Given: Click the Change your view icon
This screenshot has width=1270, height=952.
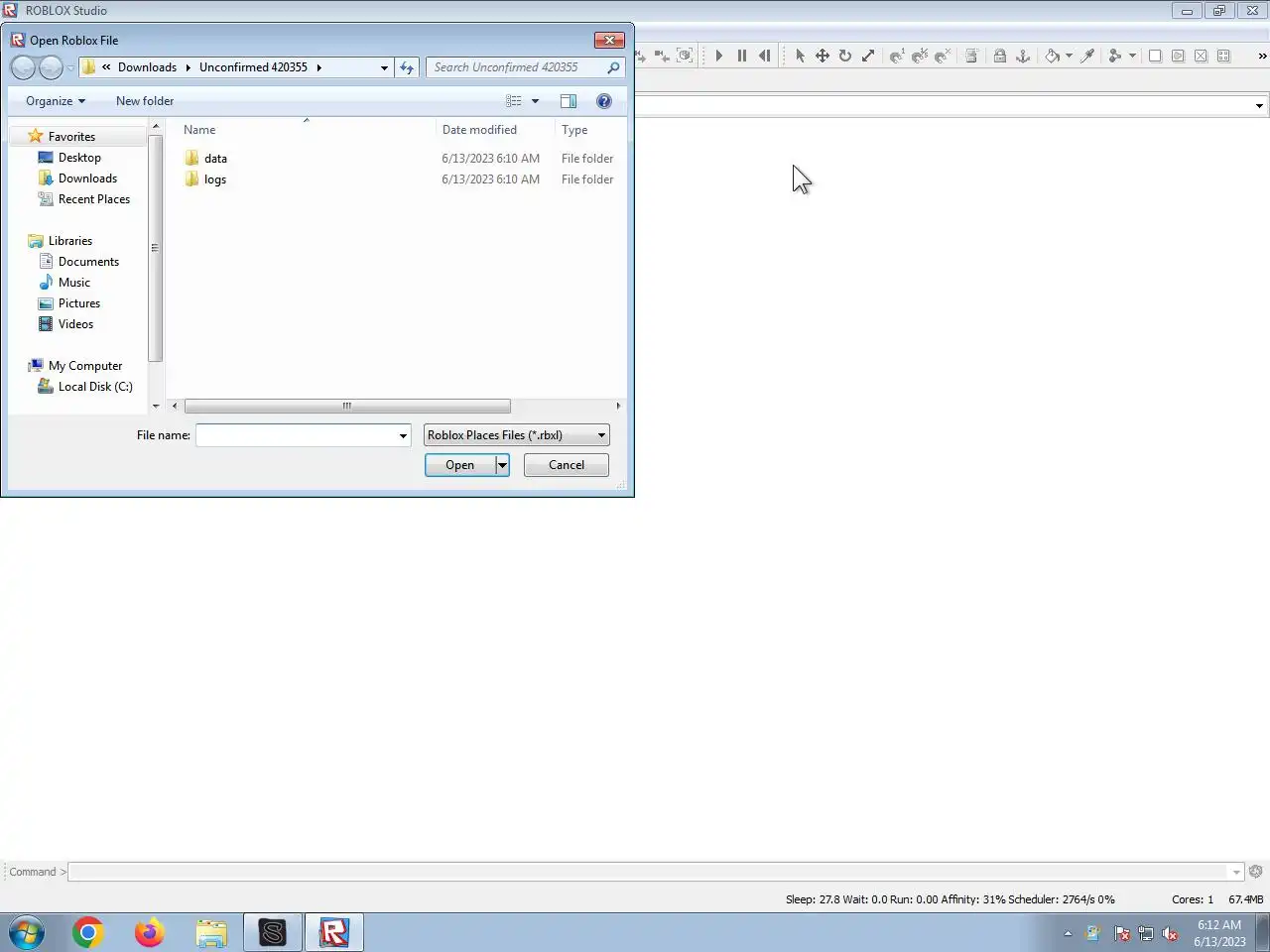Looking at the screenshot, I should click(x=513, y=101).
